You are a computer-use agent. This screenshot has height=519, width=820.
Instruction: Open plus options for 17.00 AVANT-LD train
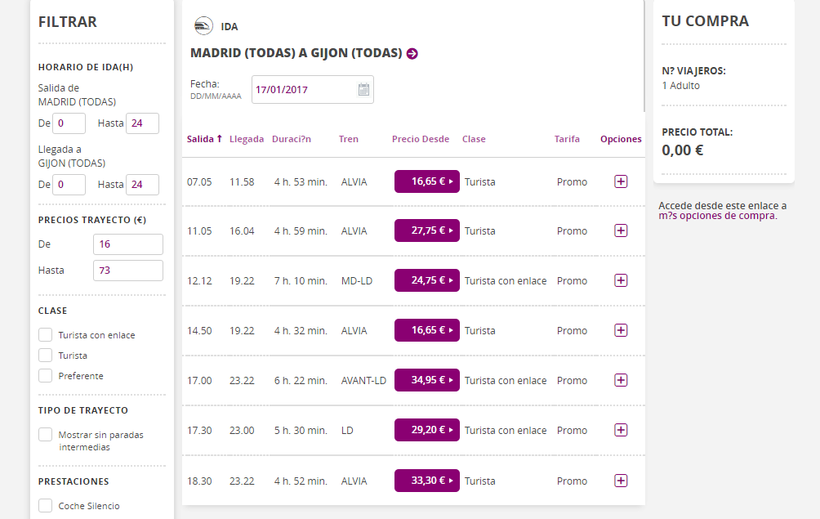pos(621,380)
